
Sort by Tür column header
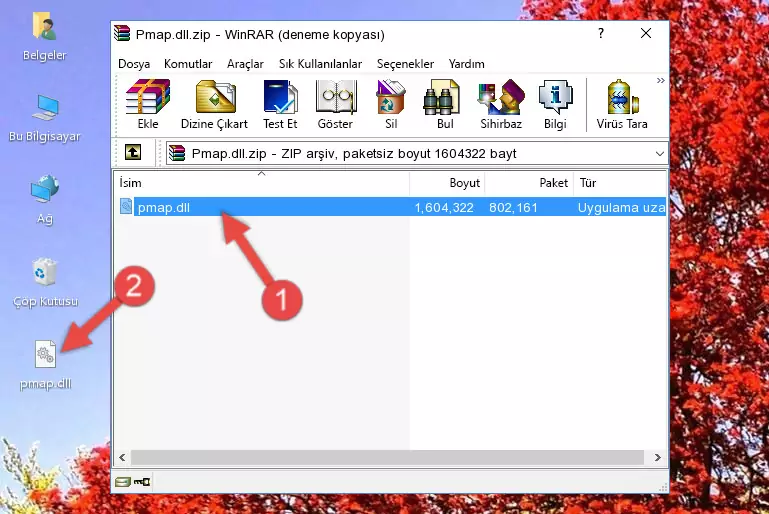(620, 183)
